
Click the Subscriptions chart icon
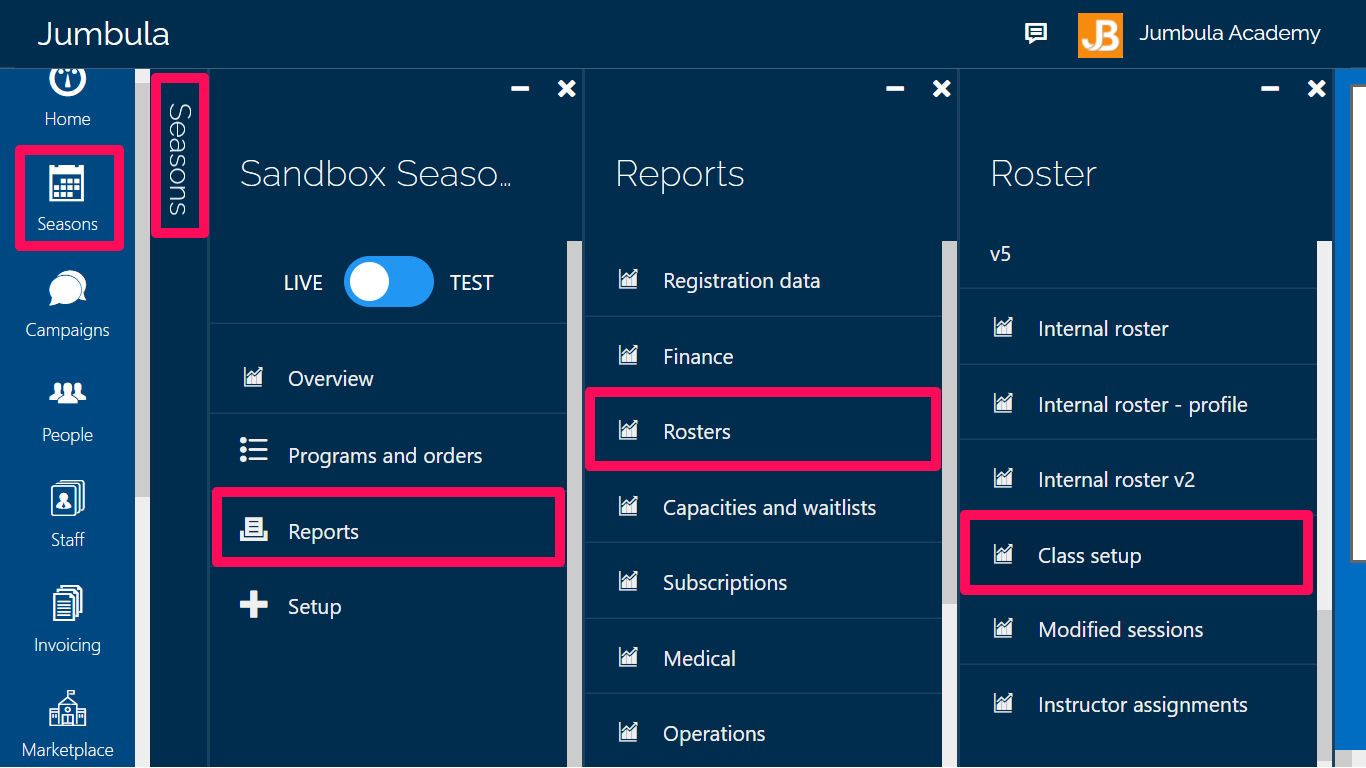628,581
